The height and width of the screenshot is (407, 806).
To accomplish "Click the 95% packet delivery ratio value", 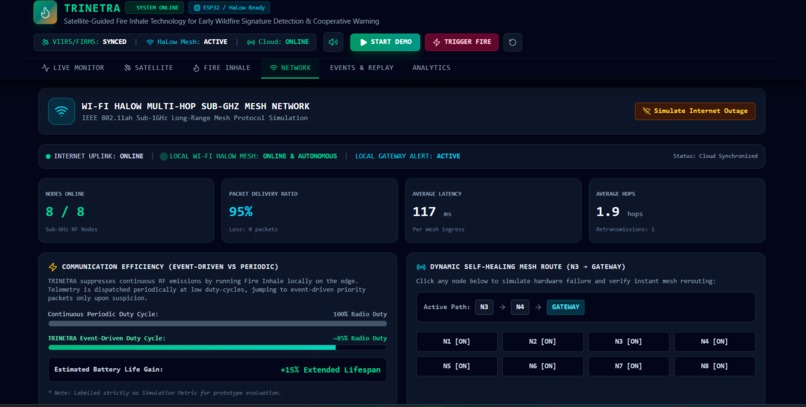I will (241, 212).
